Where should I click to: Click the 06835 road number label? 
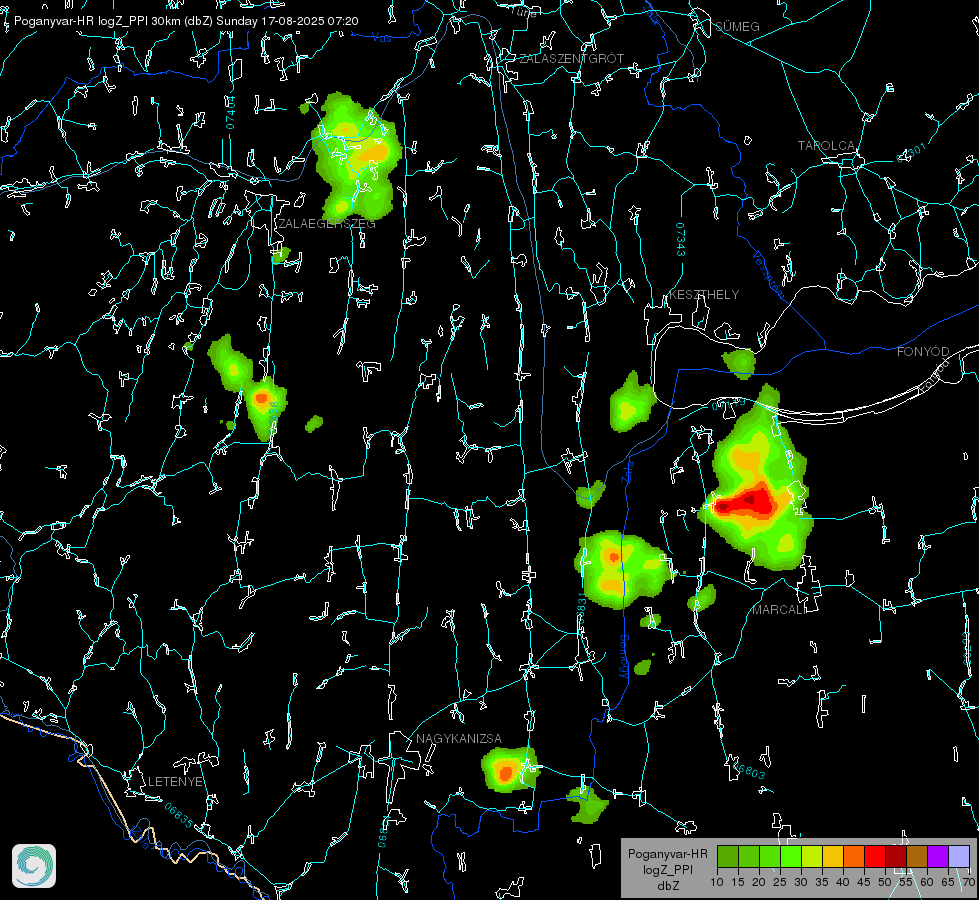click(x=179, y=816)
